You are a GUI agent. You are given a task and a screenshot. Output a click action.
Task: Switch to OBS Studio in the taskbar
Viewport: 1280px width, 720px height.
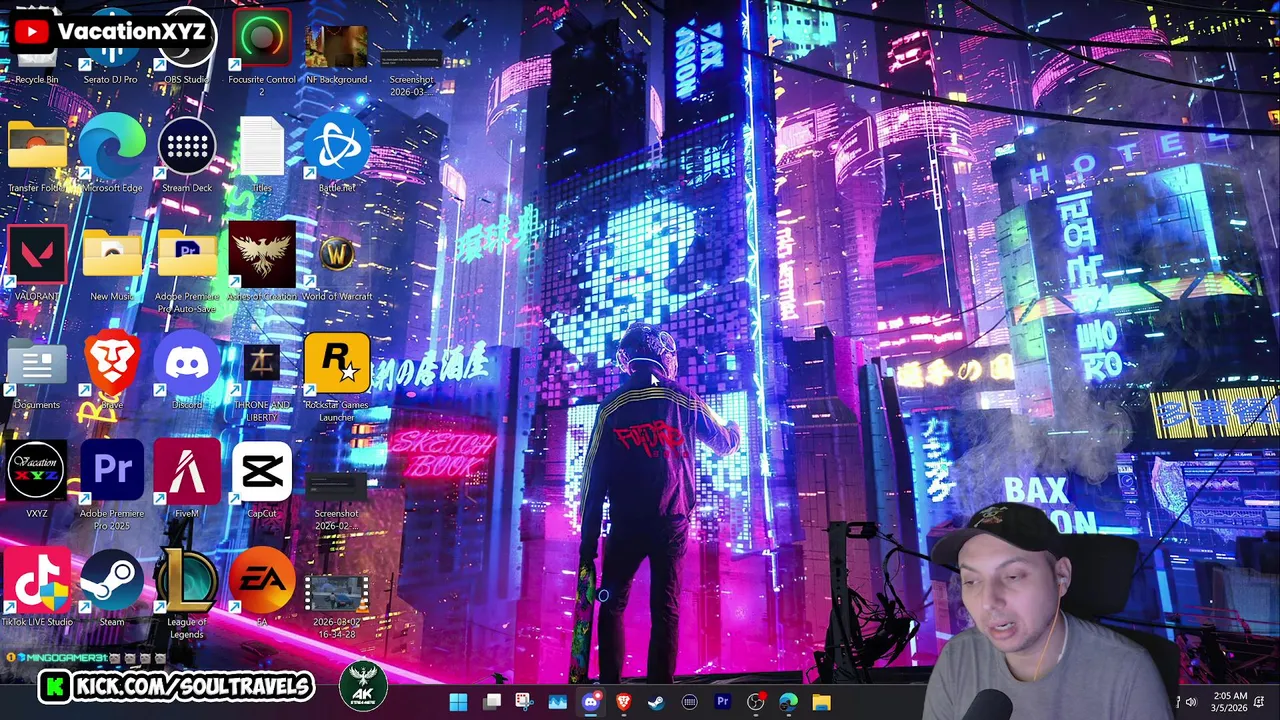coord(755,702)
